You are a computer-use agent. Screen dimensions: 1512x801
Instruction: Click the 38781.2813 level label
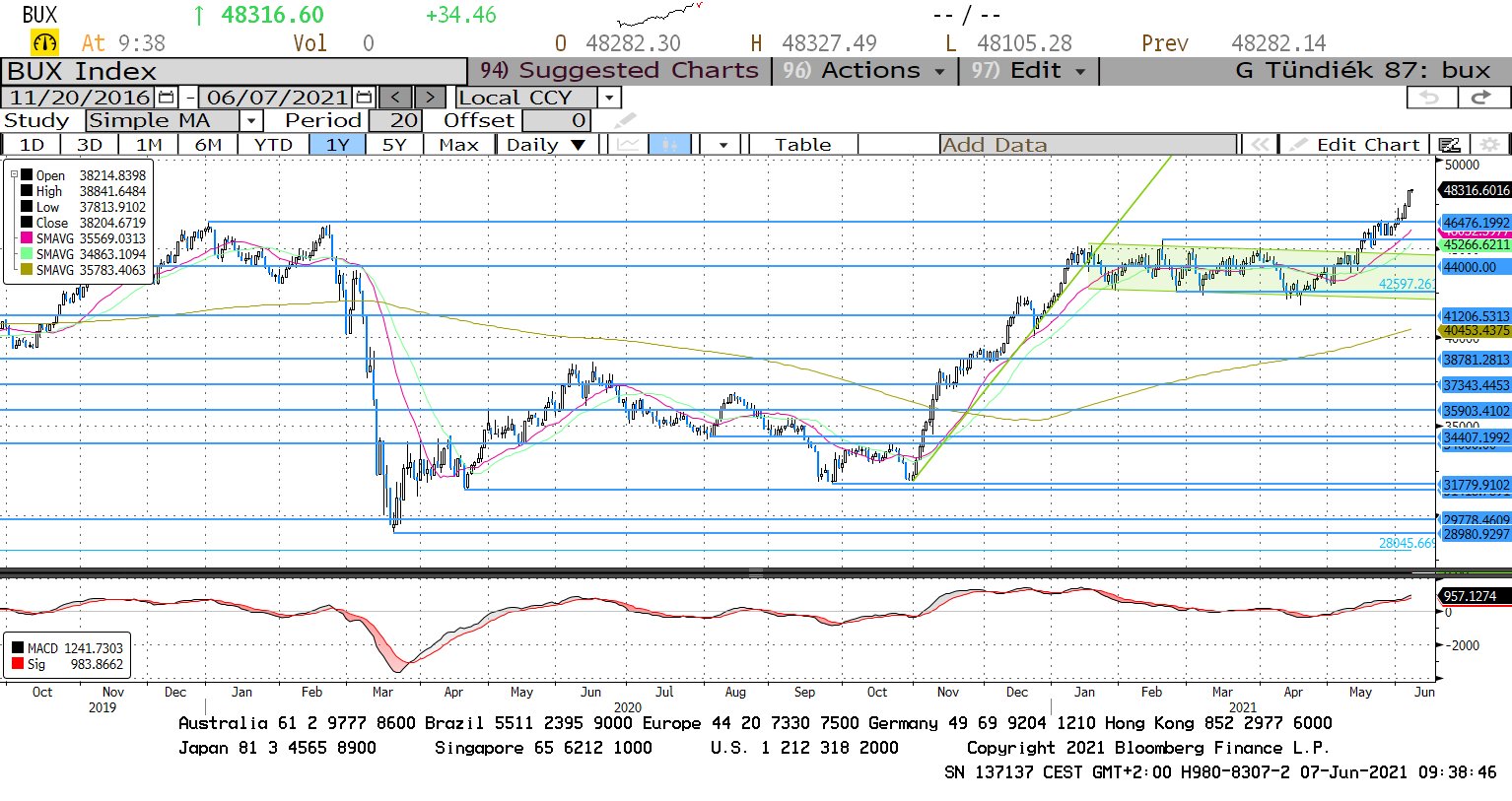[x=1476, y=360]
